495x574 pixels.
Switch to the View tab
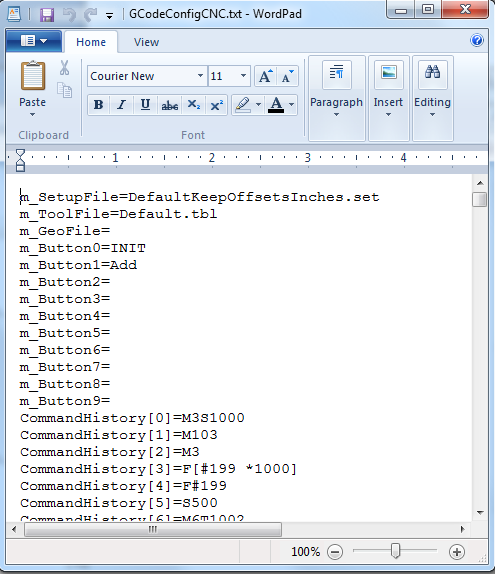146,42
